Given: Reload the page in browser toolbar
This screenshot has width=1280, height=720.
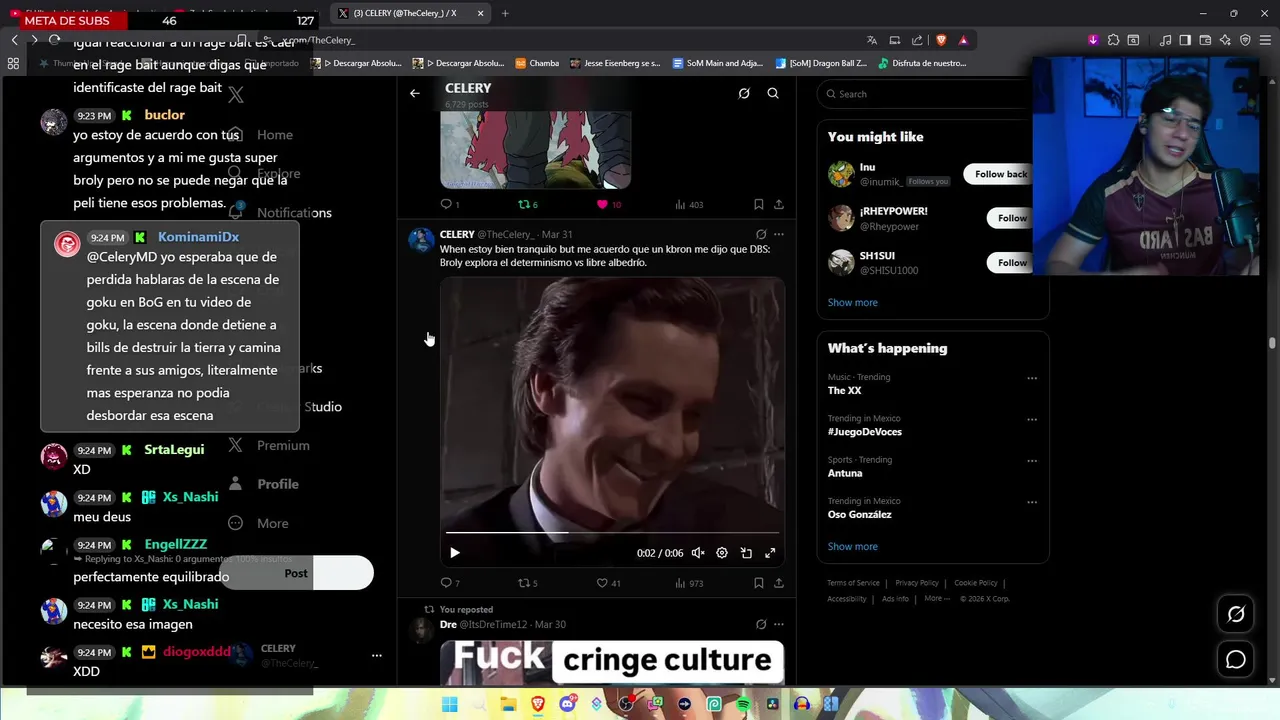Looking at the screenshot, I should 54,40.
